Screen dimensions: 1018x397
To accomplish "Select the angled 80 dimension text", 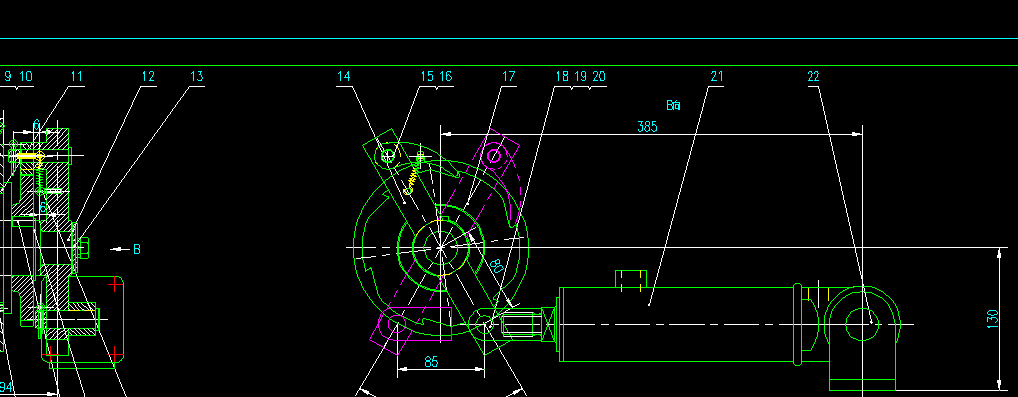I will point(496,266).
